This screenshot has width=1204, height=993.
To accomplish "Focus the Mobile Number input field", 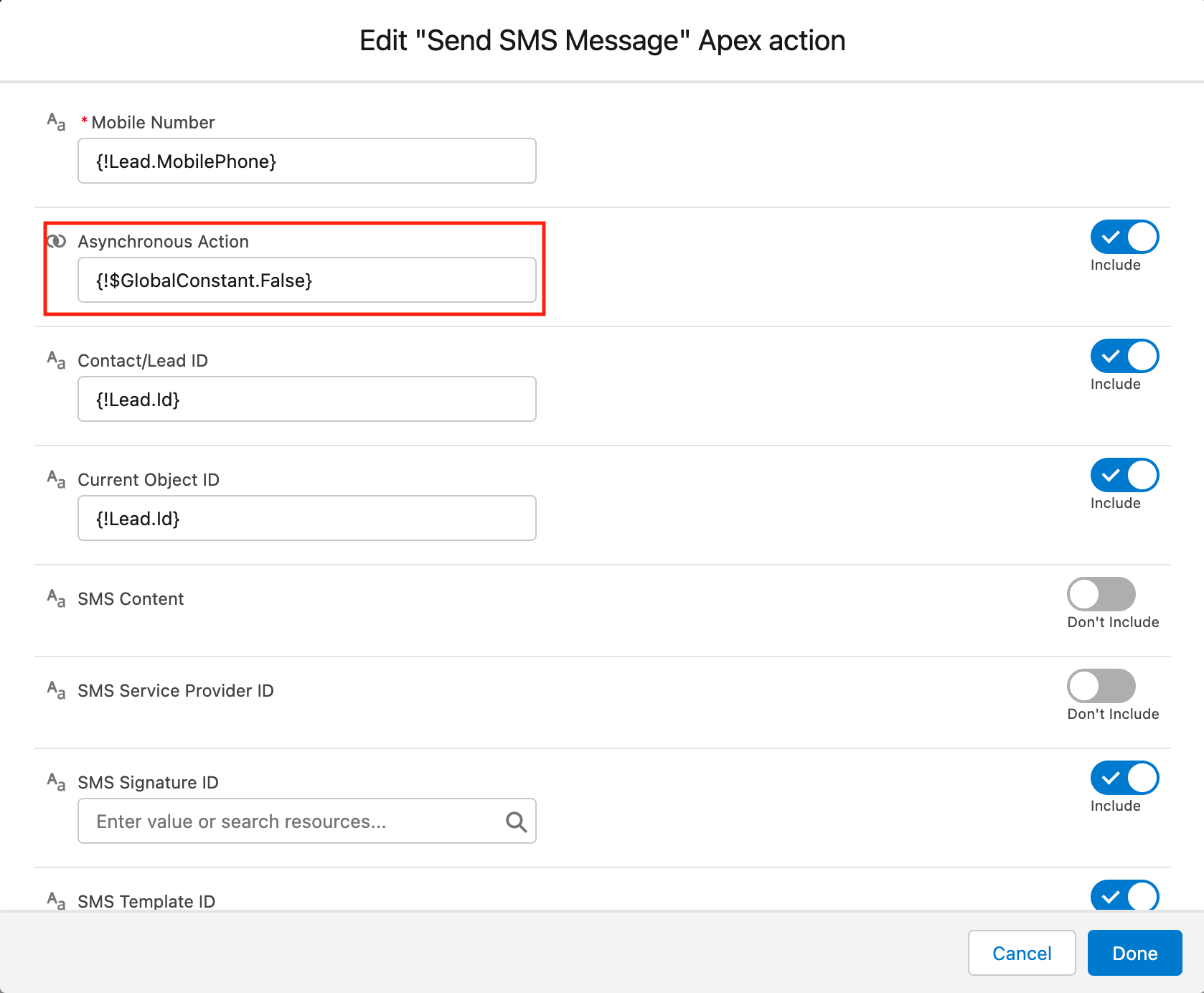I will [x=306, y=161].
